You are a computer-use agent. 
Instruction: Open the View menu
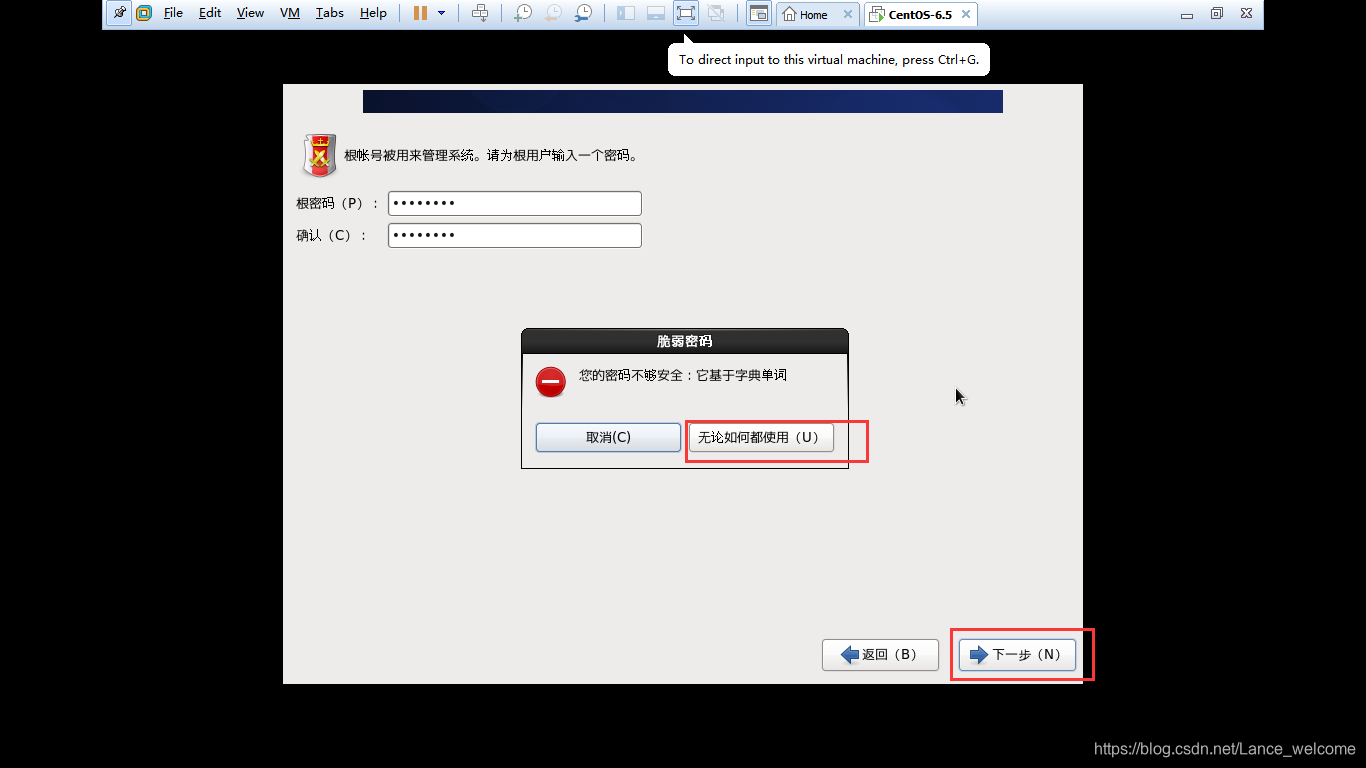pos(250,14)
